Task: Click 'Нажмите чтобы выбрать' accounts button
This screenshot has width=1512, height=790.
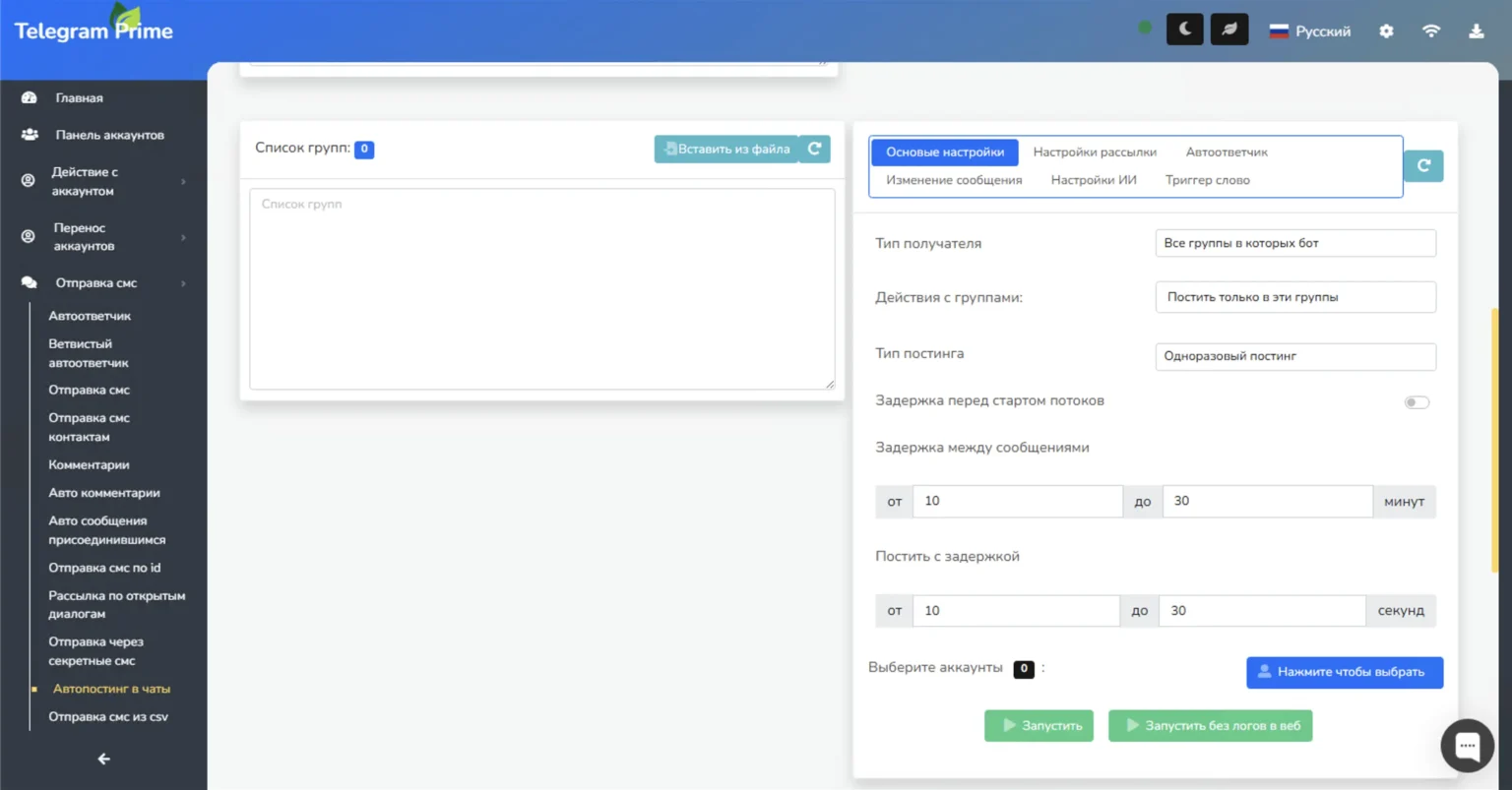Action: click(x=1344, y=672)
